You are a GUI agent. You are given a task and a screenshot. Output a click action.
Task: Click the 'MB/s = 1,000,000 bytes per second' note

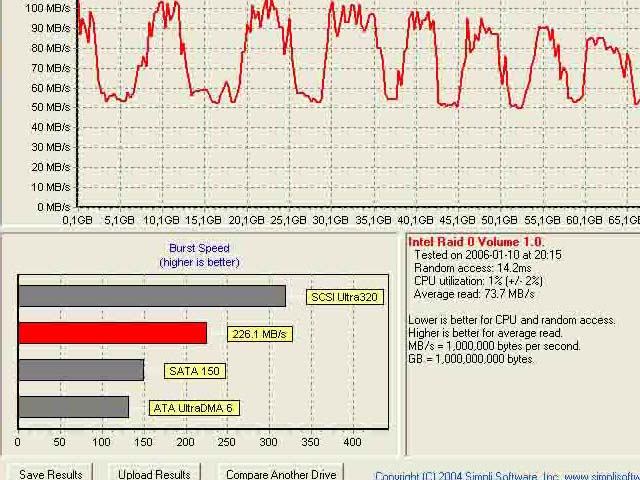(x=494, y=346)
